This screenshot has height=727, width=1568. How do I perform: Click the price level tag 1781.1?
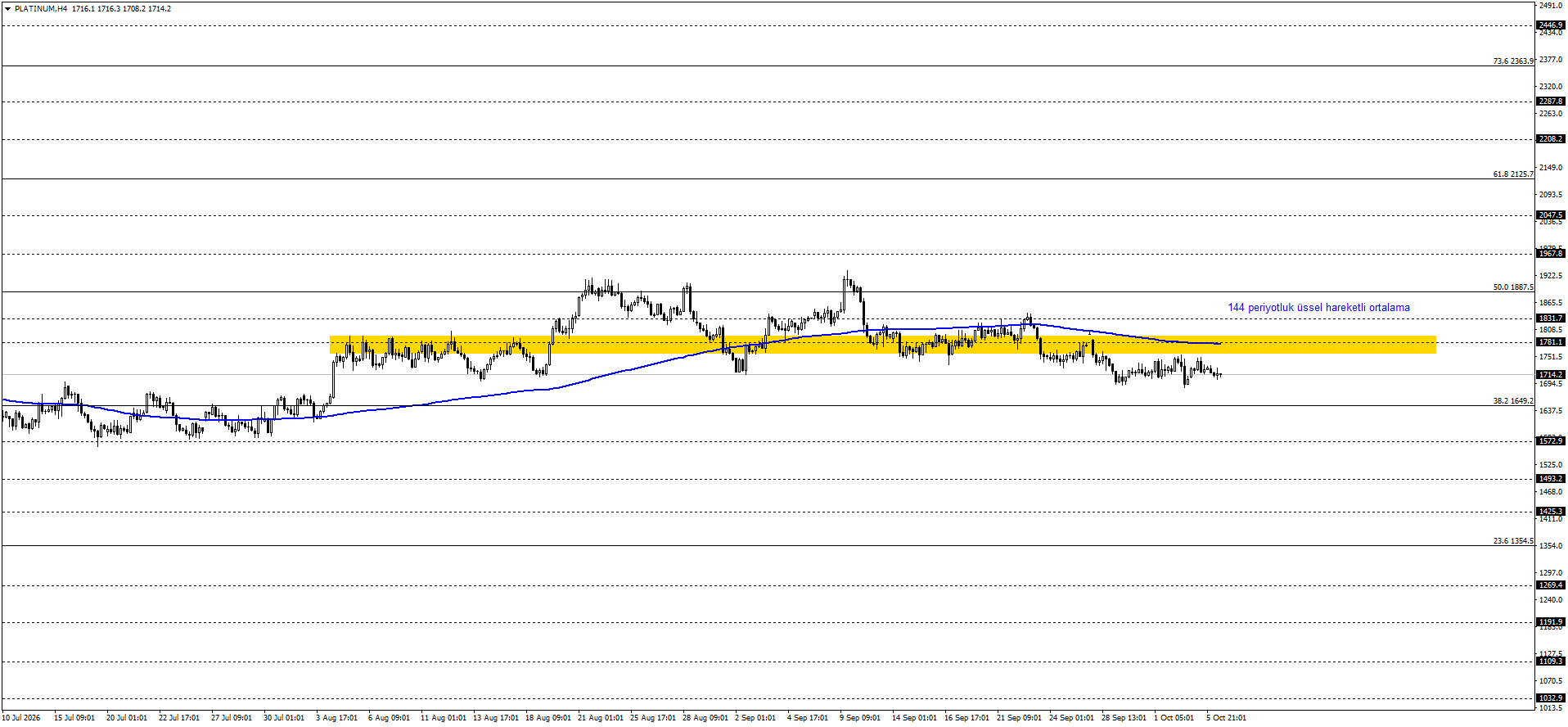(1551, 342)
